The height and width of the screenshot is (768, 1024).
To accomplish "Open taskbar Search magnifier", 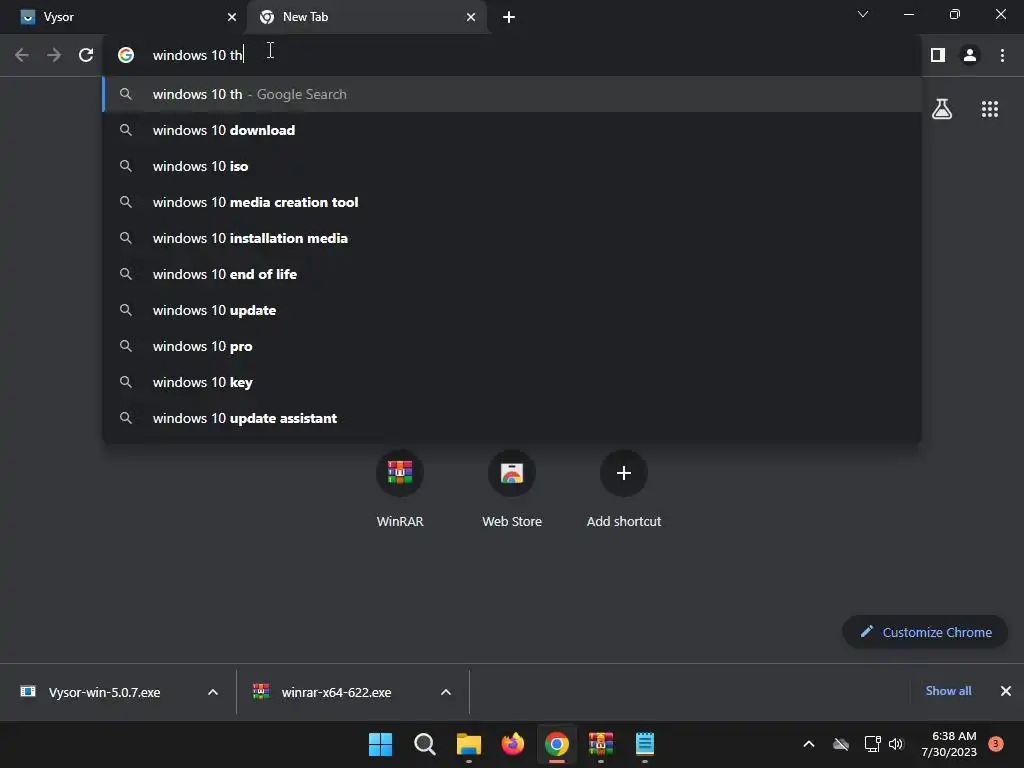I will point(424,744).
